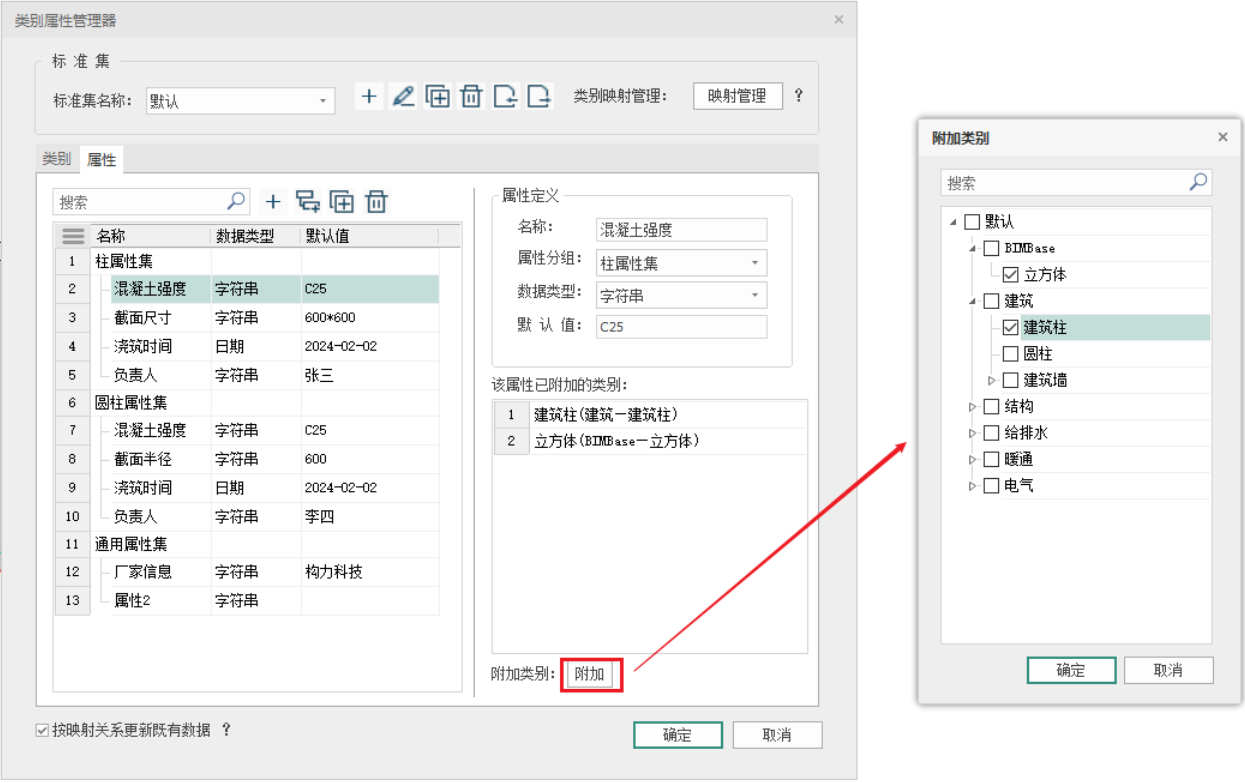Image resolution: width=1245 pixels, height=783 pixels.
Task: Open the 属性分组 dropdown
Action: pyautogui.click(x=754, y=264)
